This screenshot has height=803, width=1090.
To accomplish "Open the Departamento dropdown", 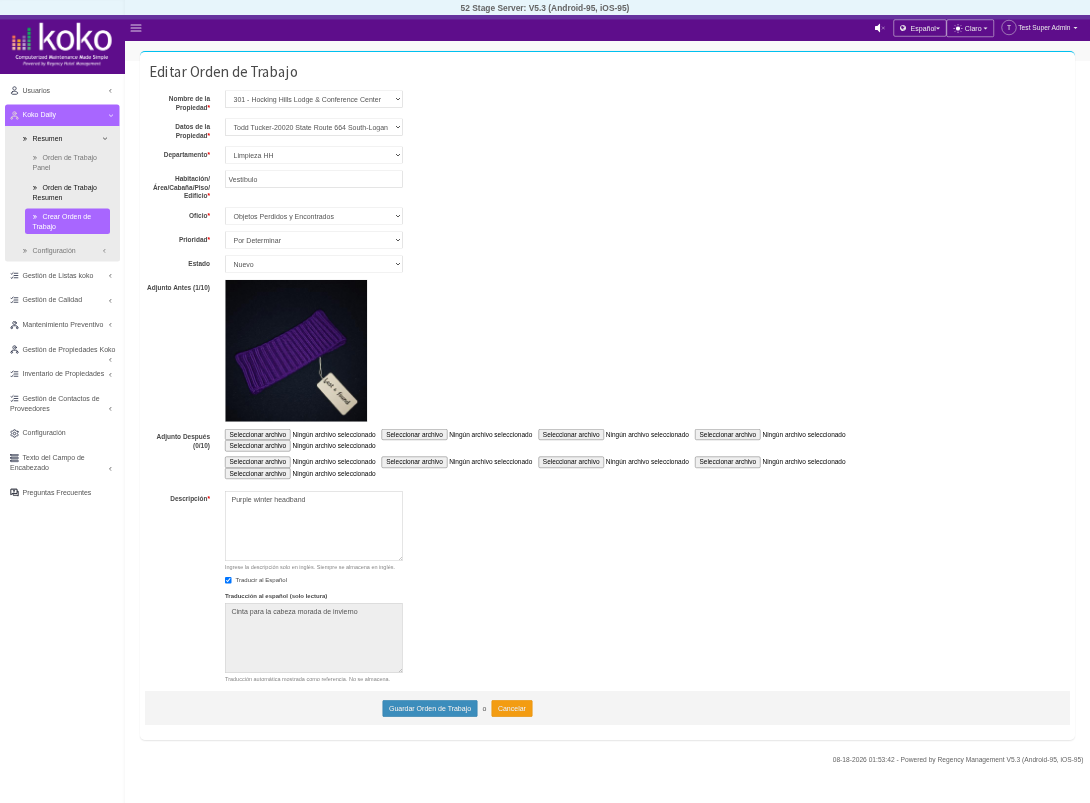I will (x=314, y=155).
